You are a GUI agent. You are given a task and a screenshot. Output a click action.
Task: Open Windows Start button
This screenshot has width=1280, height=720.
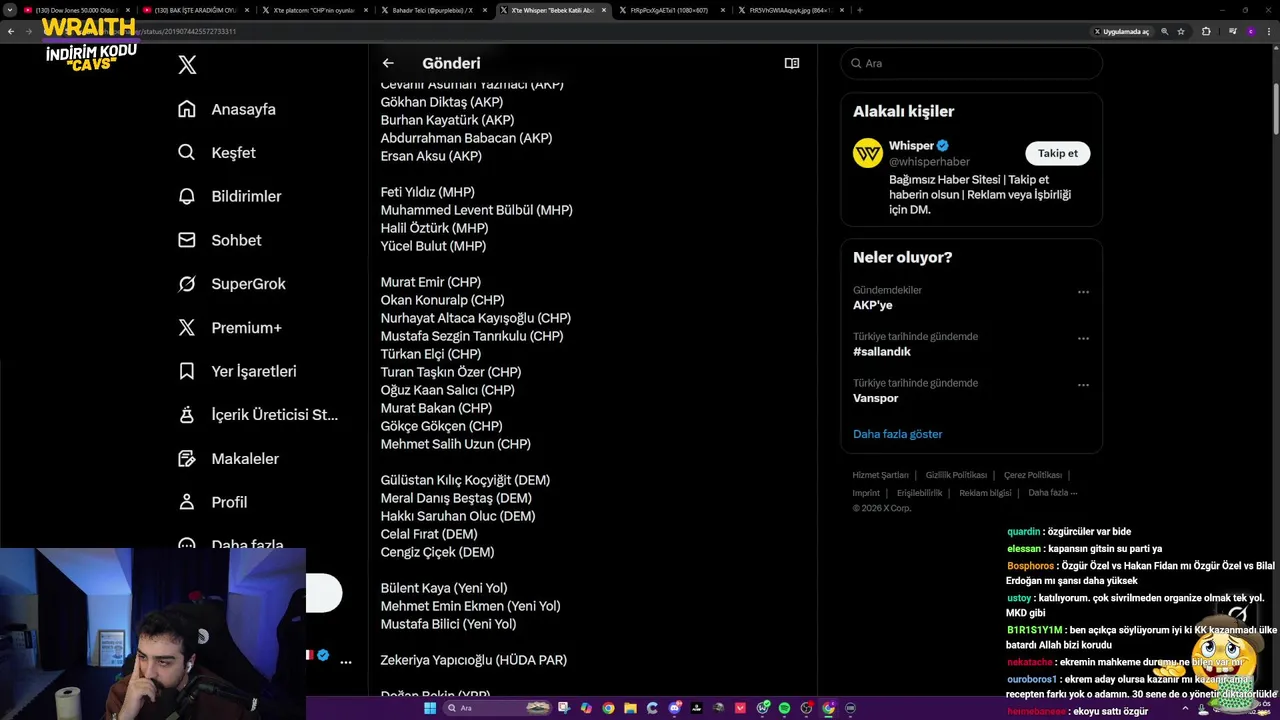[x=430, y=708]
